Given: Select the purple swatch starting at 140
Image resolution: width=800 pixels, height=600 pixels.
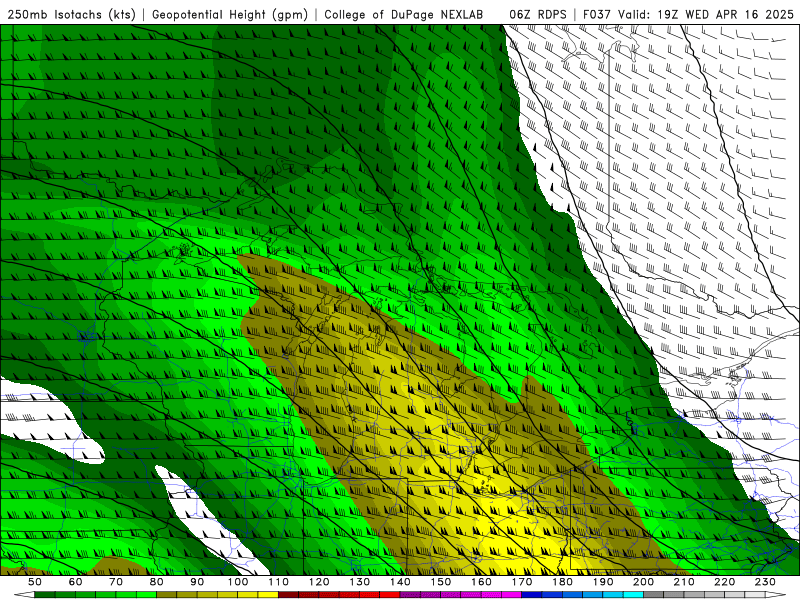Looking at the screenshot, I should click(410, 595).
